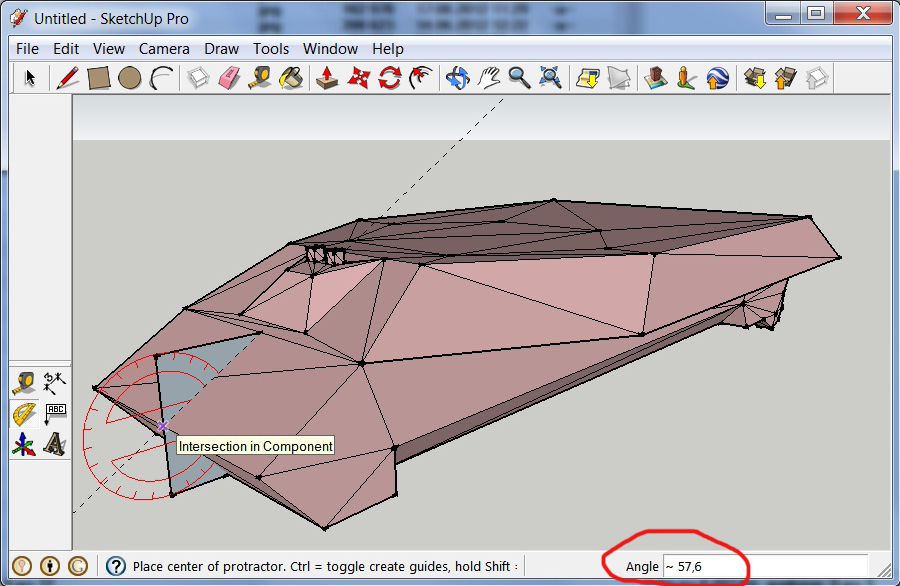The image size is (900, 586).
Task: Select the Dimensions tool in side panel
Action: 54,380
